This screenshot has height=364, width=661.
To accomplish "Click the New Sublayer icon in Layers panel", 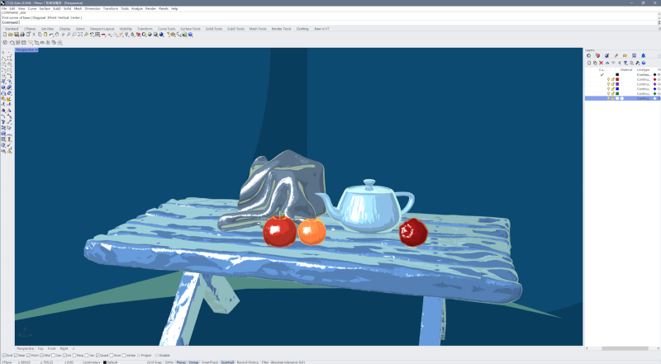I will pyautogui.click(x=595, y=63).
